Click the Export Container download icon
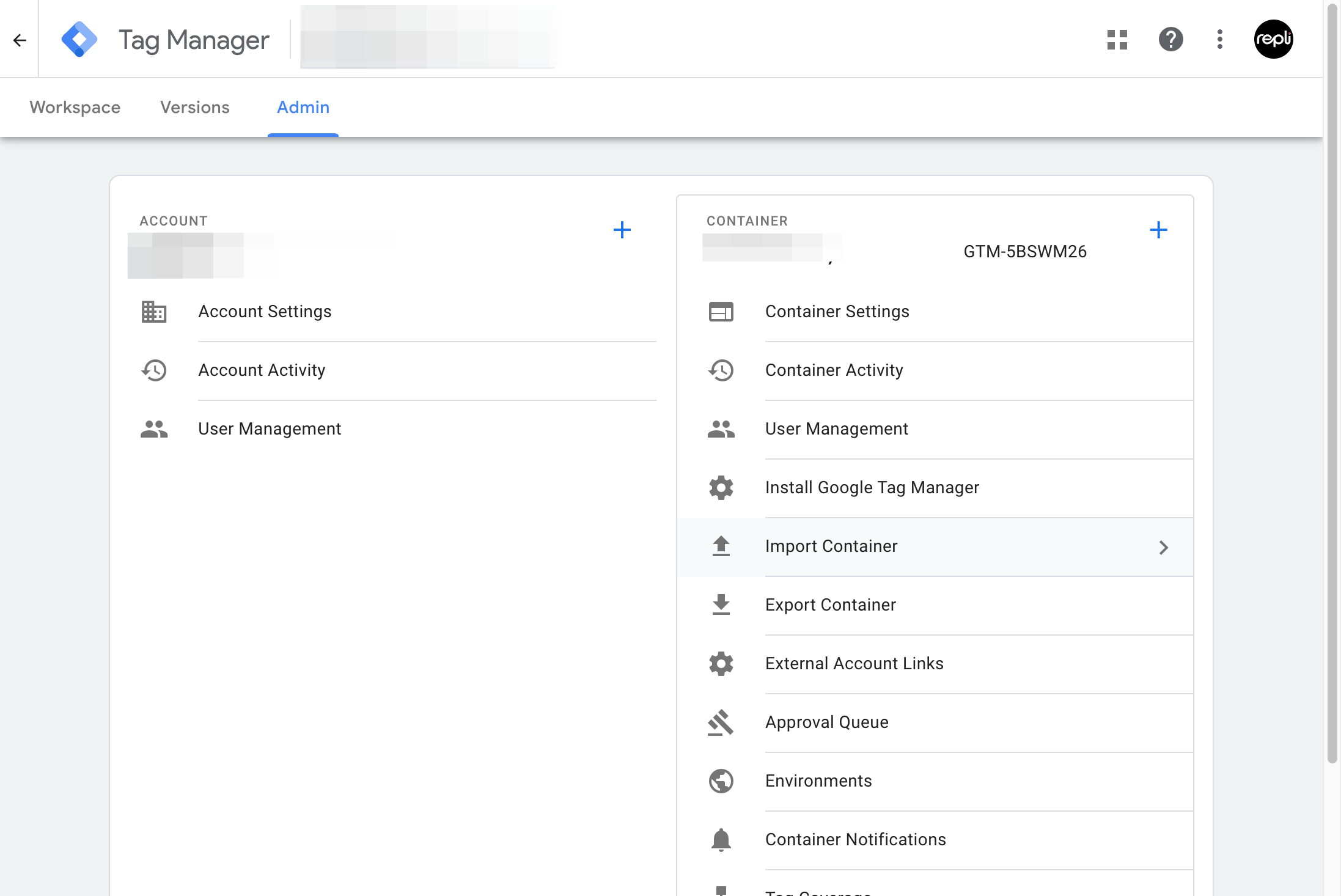 click(721, 605)
